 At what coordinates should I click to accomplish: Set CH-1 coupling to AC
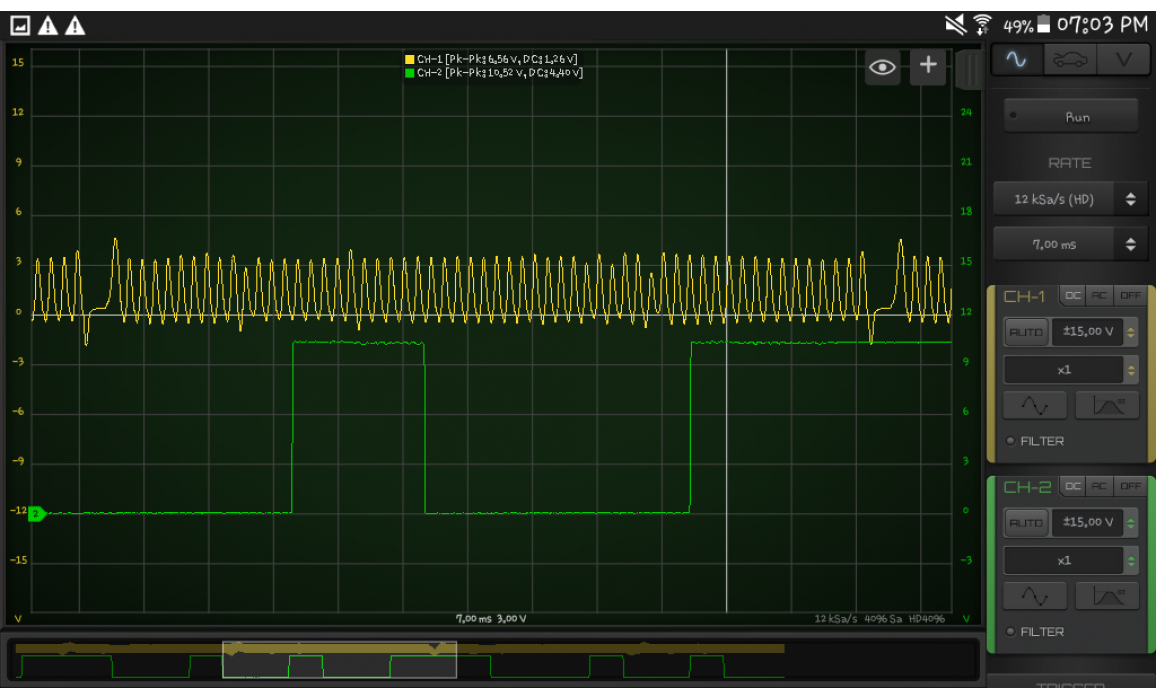tap(1100, 296)
